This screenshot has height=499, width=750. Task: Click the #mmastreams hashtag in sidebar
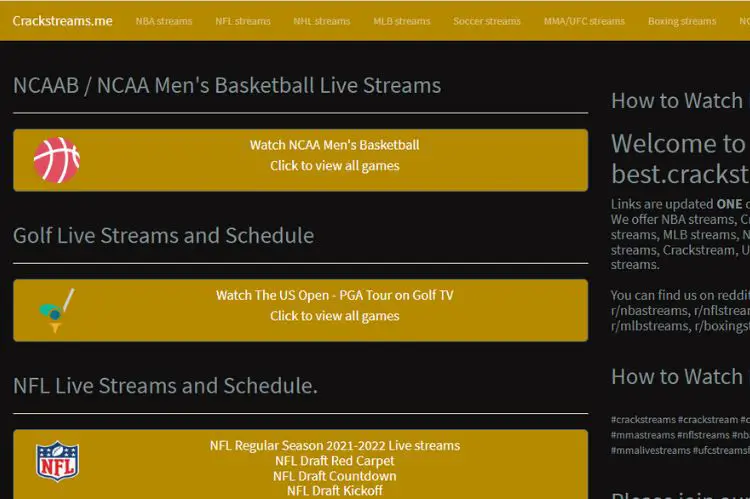pos(643,435)
